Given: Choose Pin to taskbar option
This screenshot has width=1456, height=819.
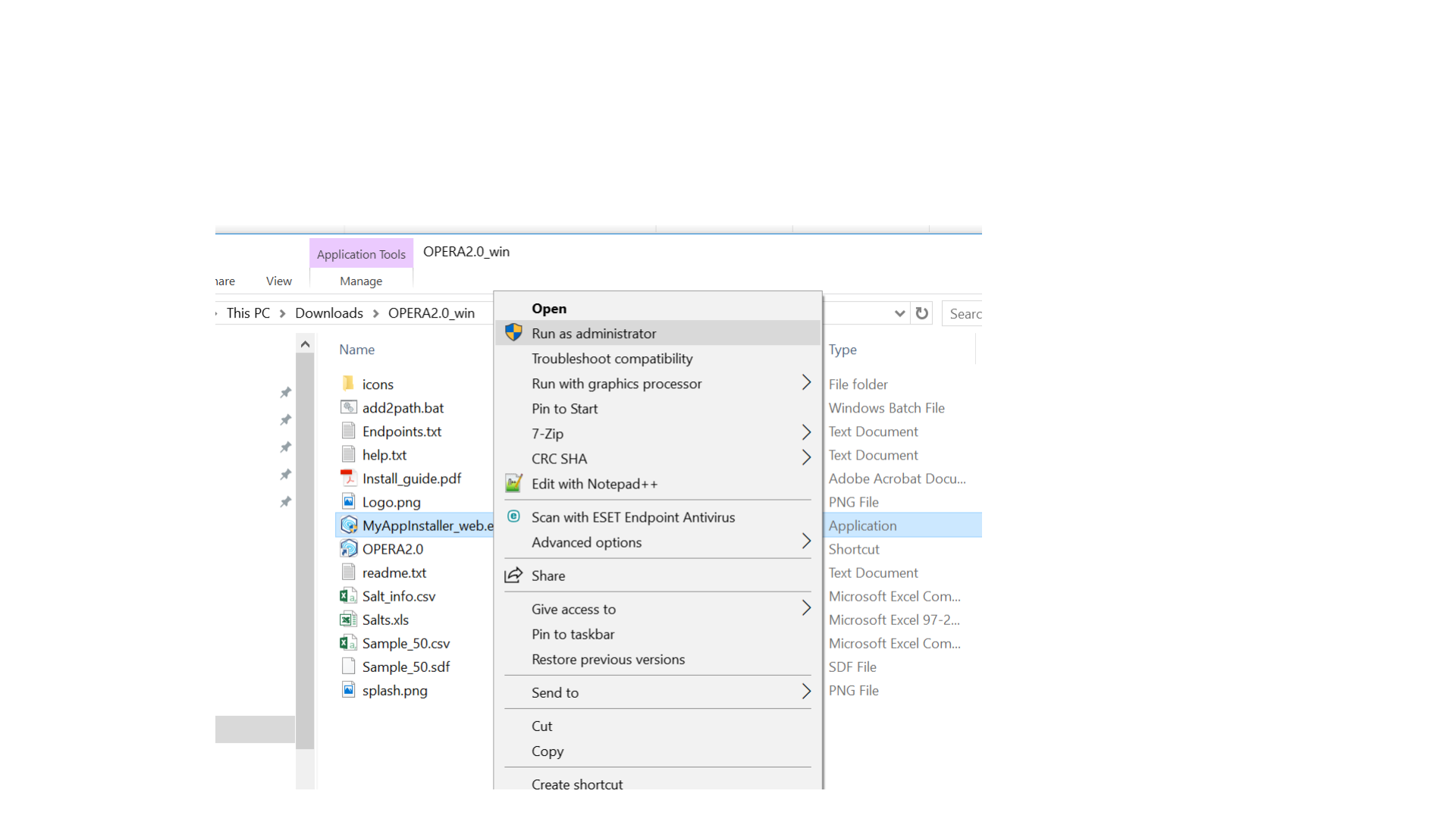Looking at the screenshot, I should coord(573,634).
